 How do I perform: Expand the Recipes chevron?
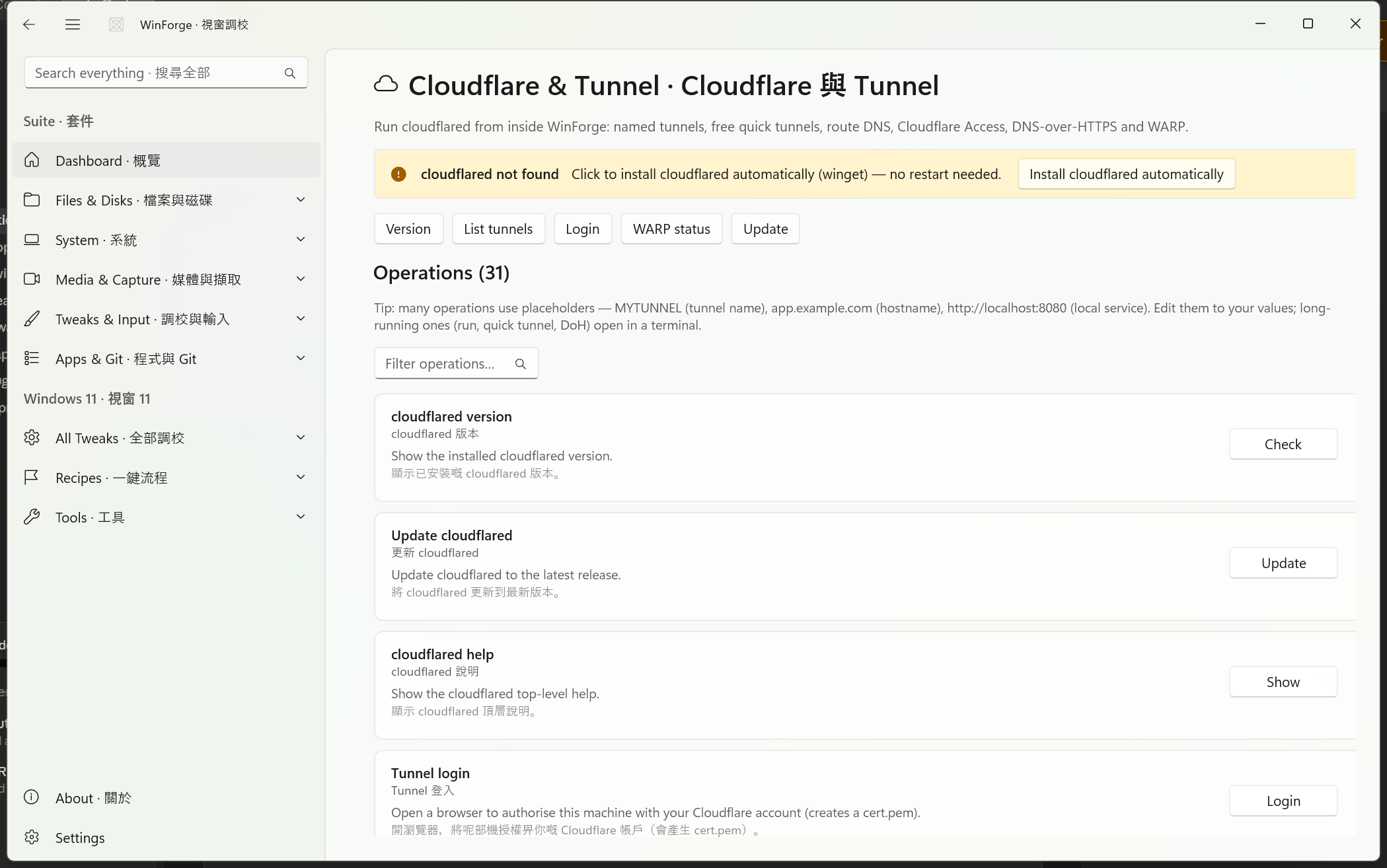point(301,478)
